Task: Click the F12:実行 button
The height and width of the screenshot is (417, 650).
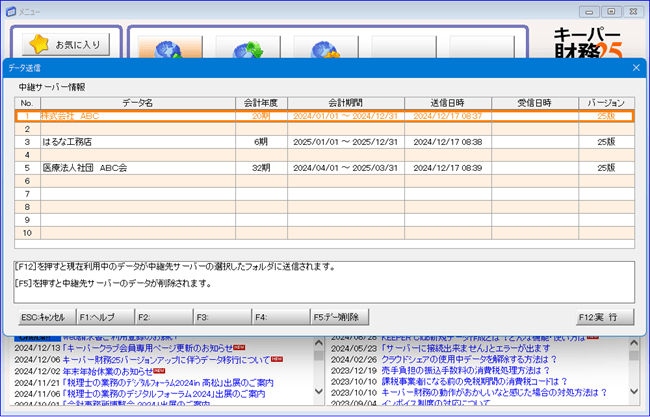Action: coord(605,317)
